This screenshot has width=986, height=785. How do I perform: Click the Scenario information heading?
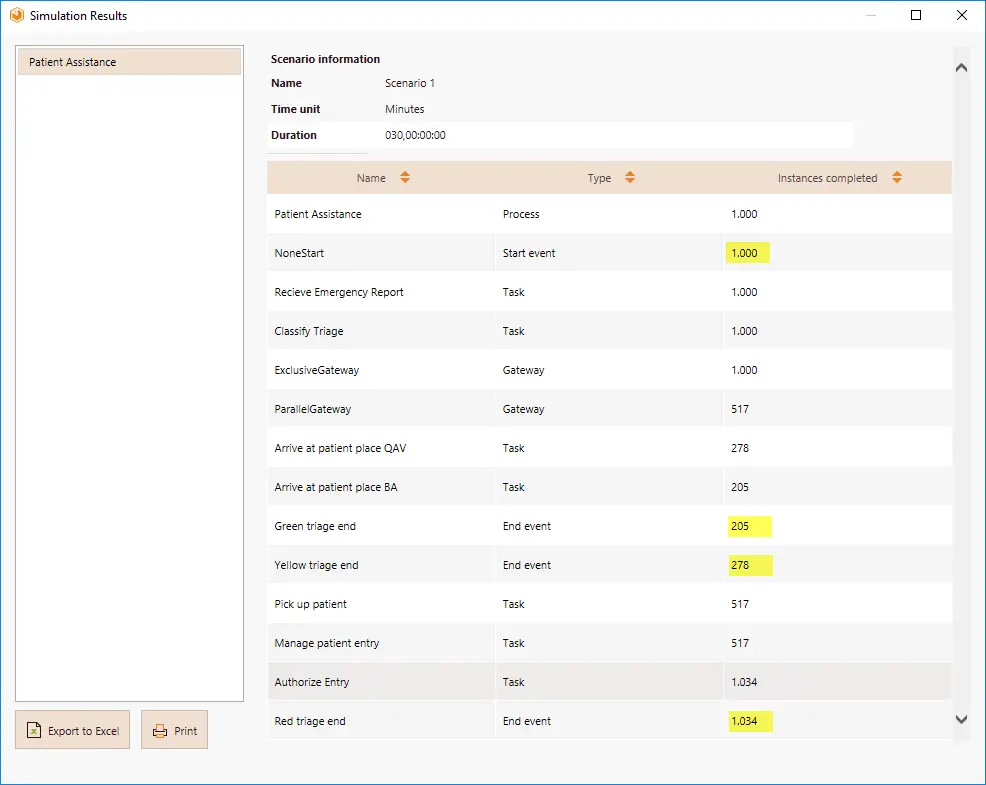[325, 59]
